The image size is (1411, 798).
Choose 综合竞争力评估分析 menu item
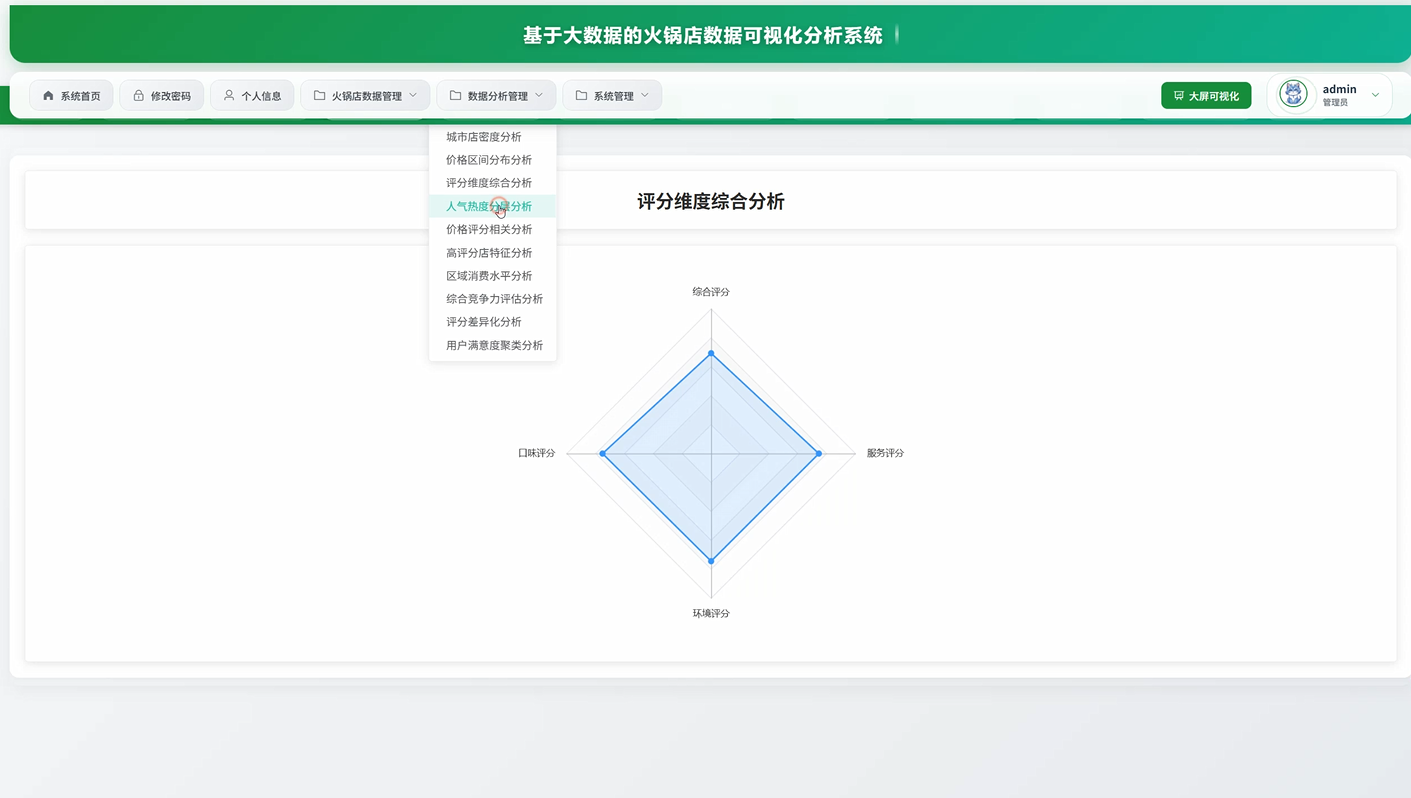[493, 299]
